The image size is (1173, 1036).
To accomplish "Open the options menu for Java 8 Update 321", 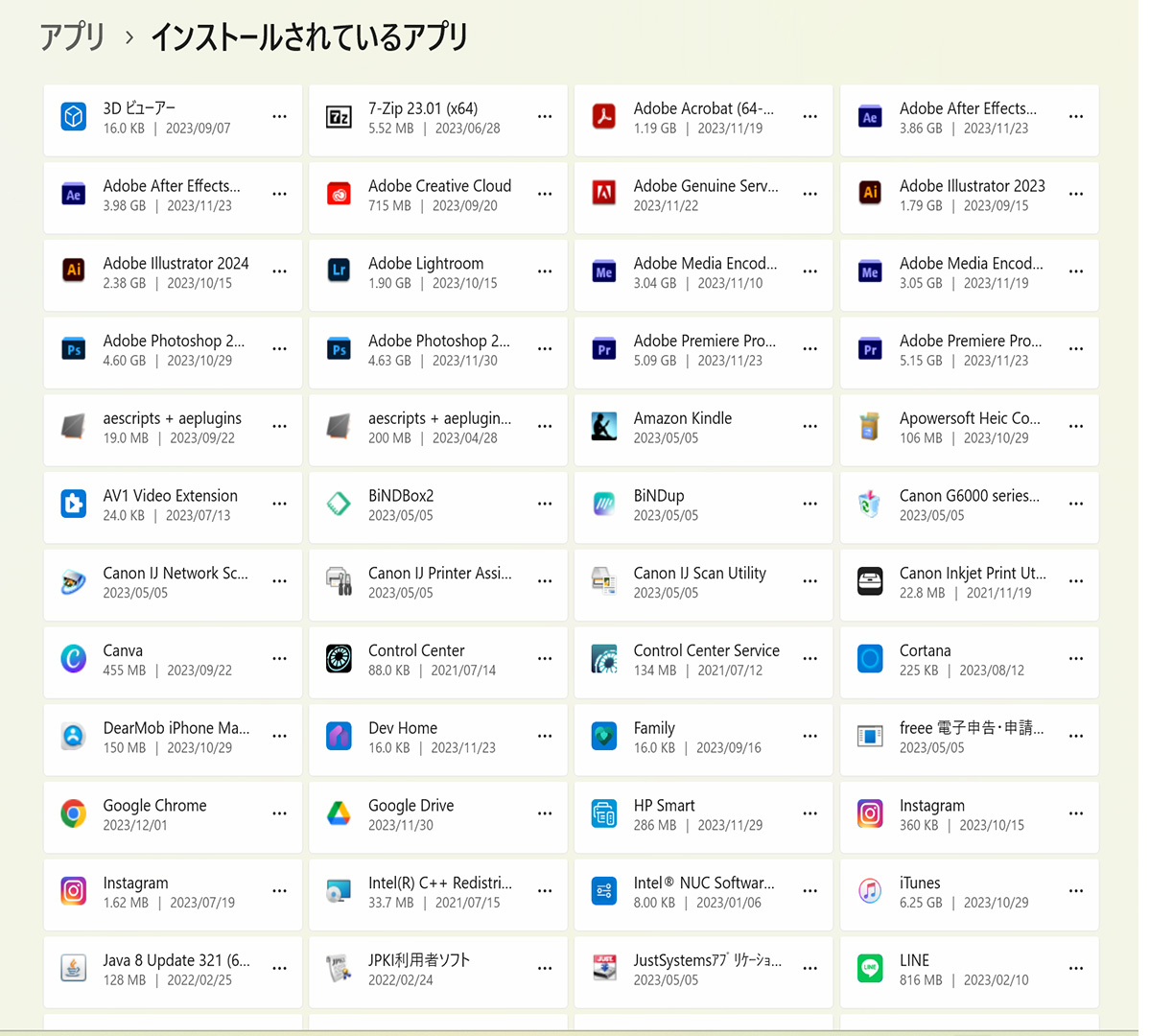I will click(279, 969).
